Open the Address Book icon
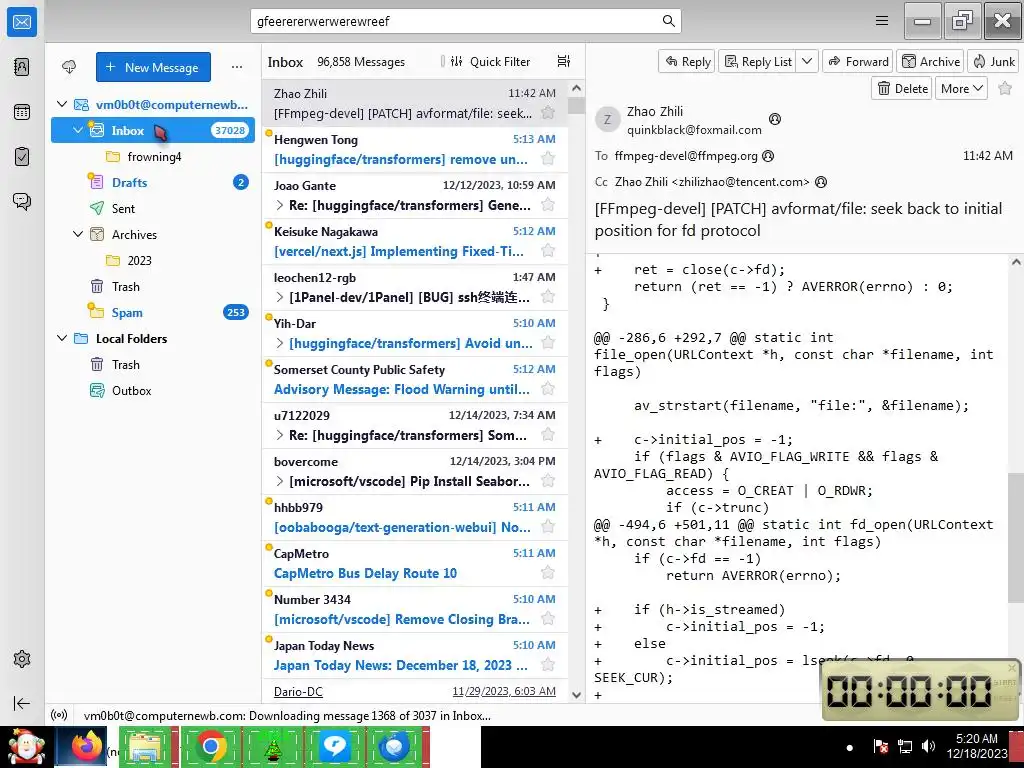1024x768 pixels. (x=22, y=67)
